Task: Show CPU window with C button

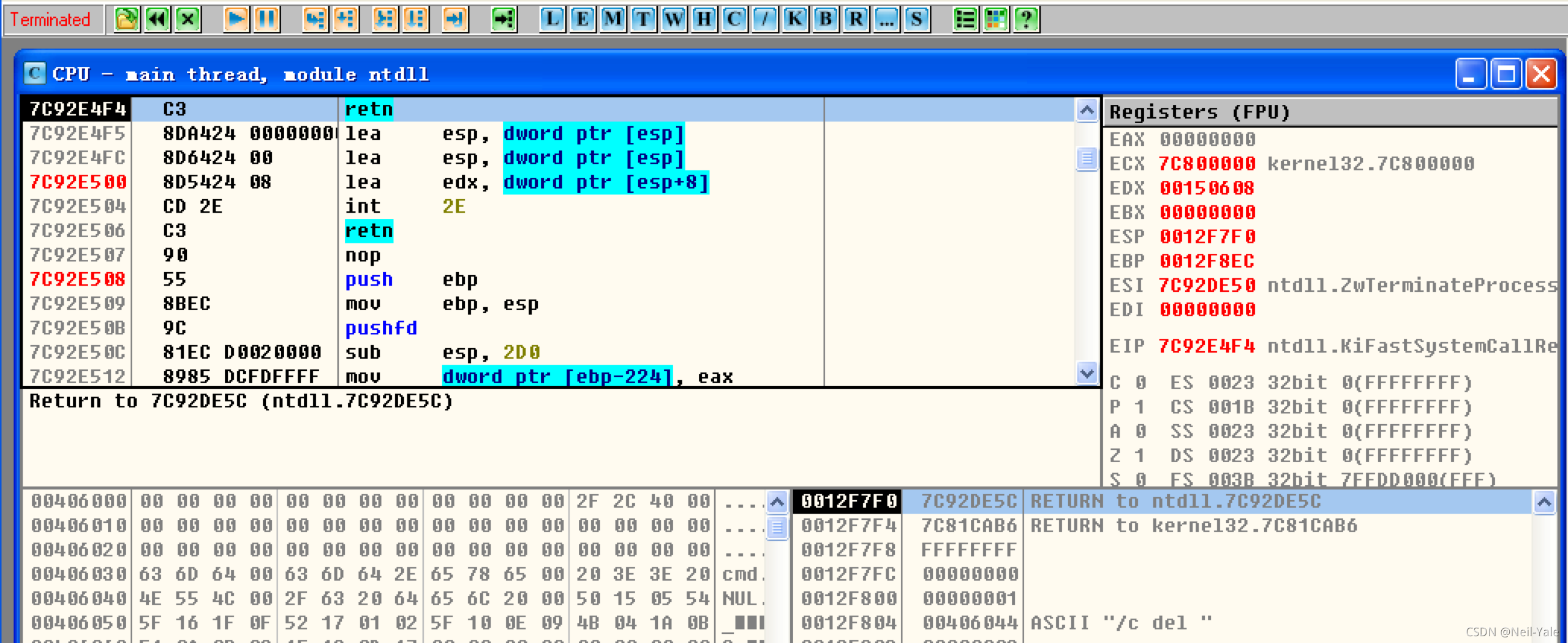Action: [x=734, y=19]
